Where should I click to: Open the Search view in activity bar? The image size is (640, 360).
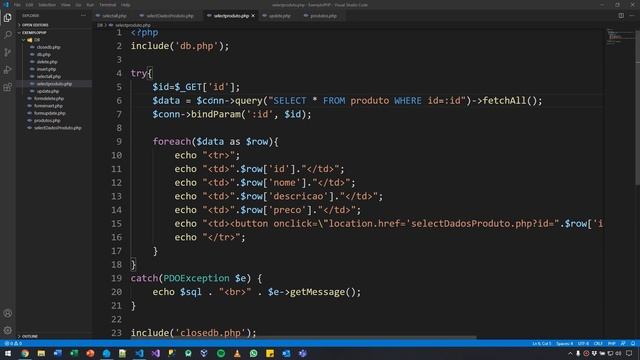pyautogui.click(x=8, y=35)
